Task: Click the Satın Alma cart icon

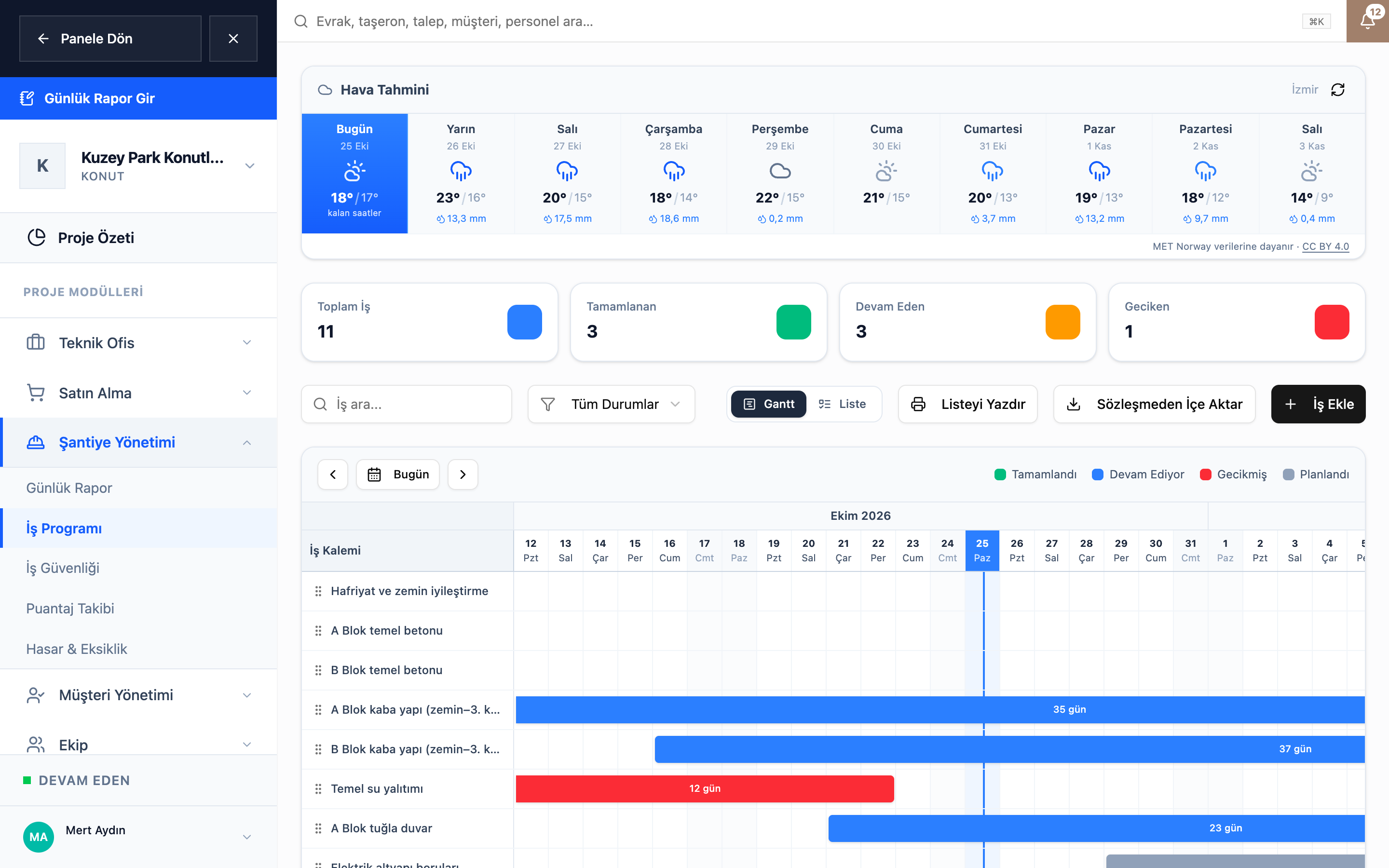Action: (x=36, y=393)
